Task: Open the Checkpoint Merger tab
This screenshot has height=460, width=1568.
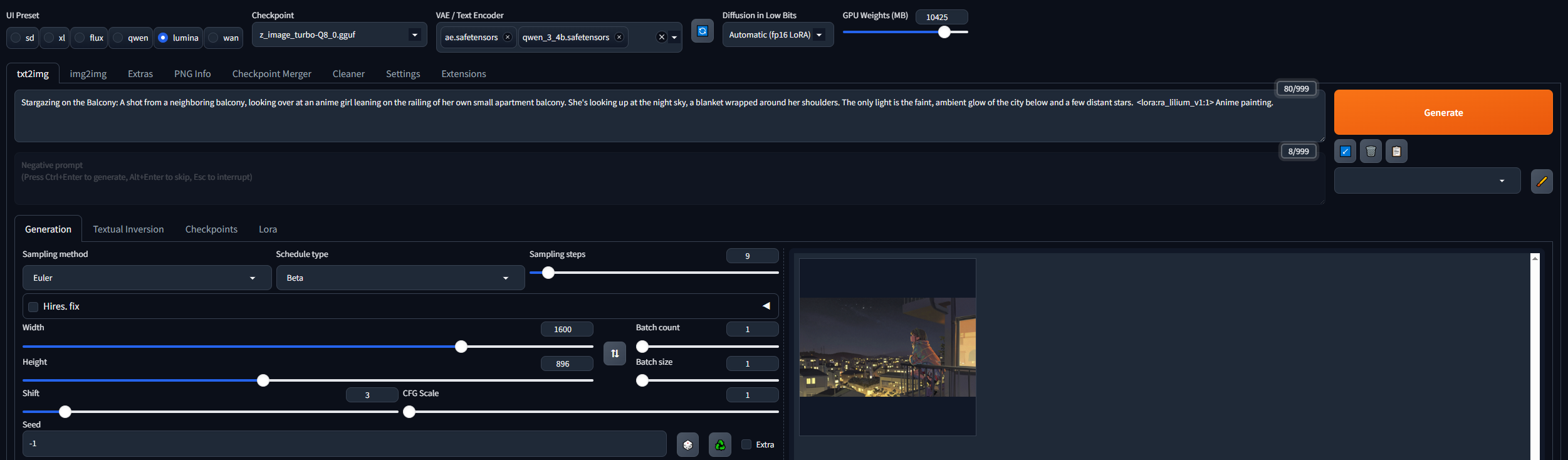Action: pyautogui.click(x=271, y=73)
